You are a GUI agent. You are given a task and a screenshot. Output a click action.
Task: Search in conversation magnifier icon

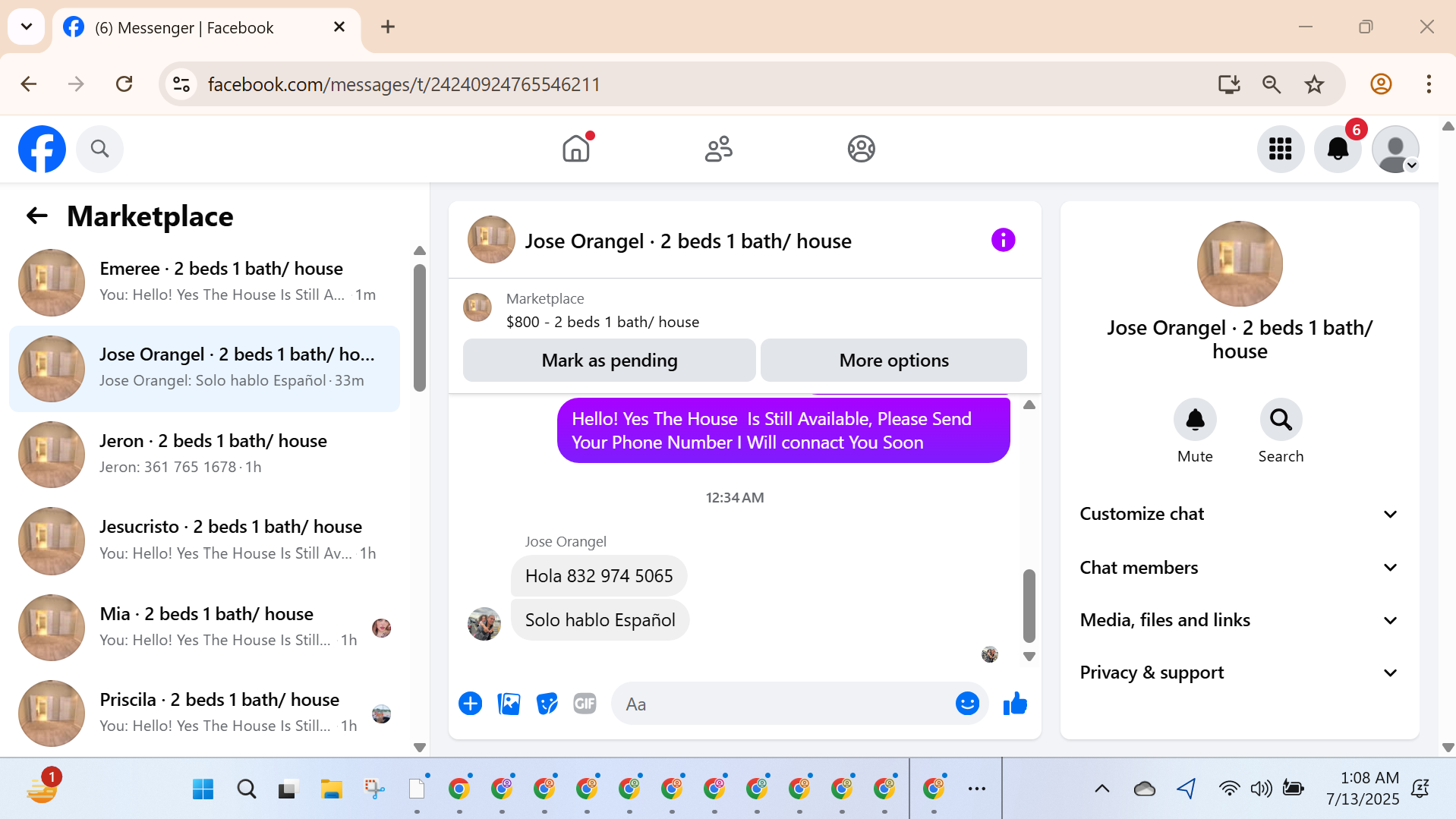point(1281,419)
